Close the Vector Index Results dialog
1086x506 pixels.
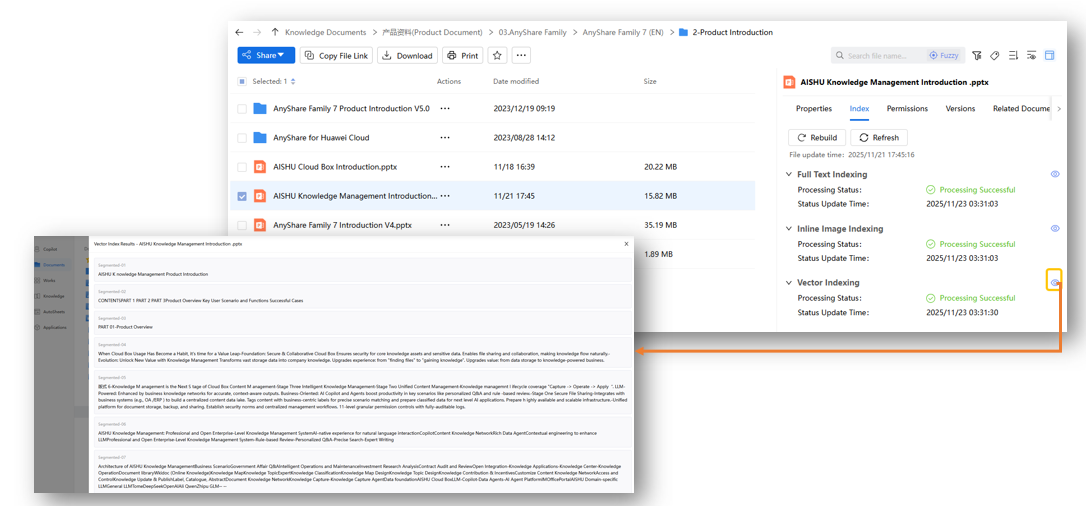click(627, 243)
